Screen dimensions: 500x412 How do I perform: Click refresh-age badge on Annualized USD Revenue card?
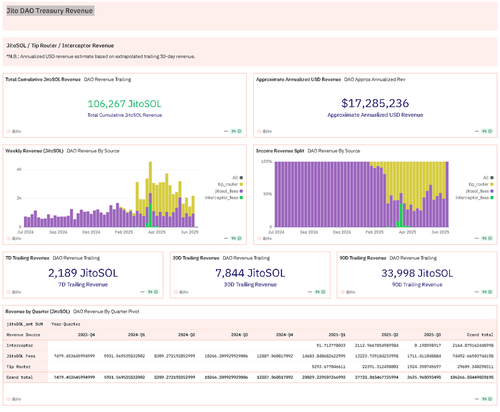pos(487,131)
